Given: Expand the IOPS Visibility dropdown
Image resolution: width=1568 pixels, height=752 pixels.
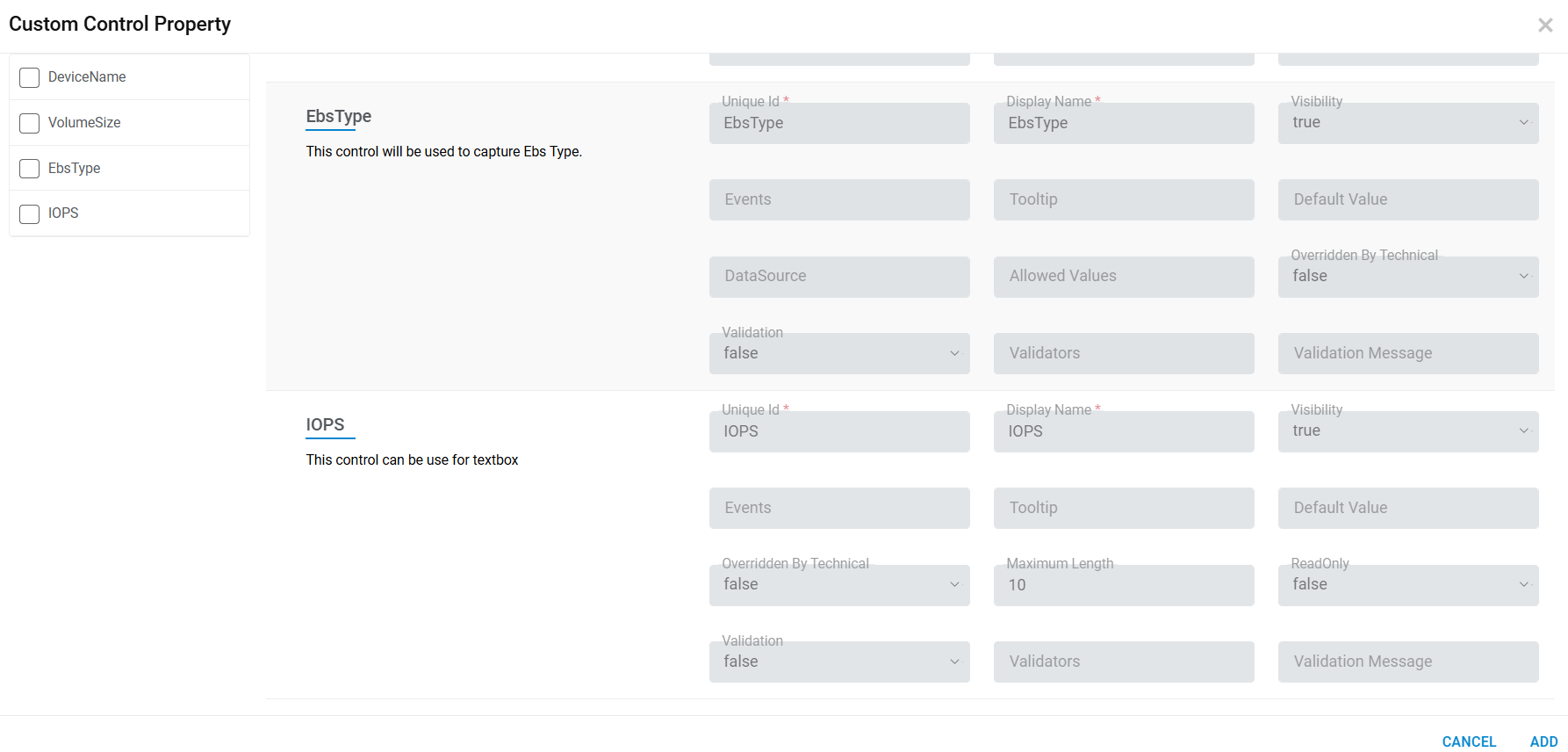Looking at the screenshot, I should [x=1407, y=431].
